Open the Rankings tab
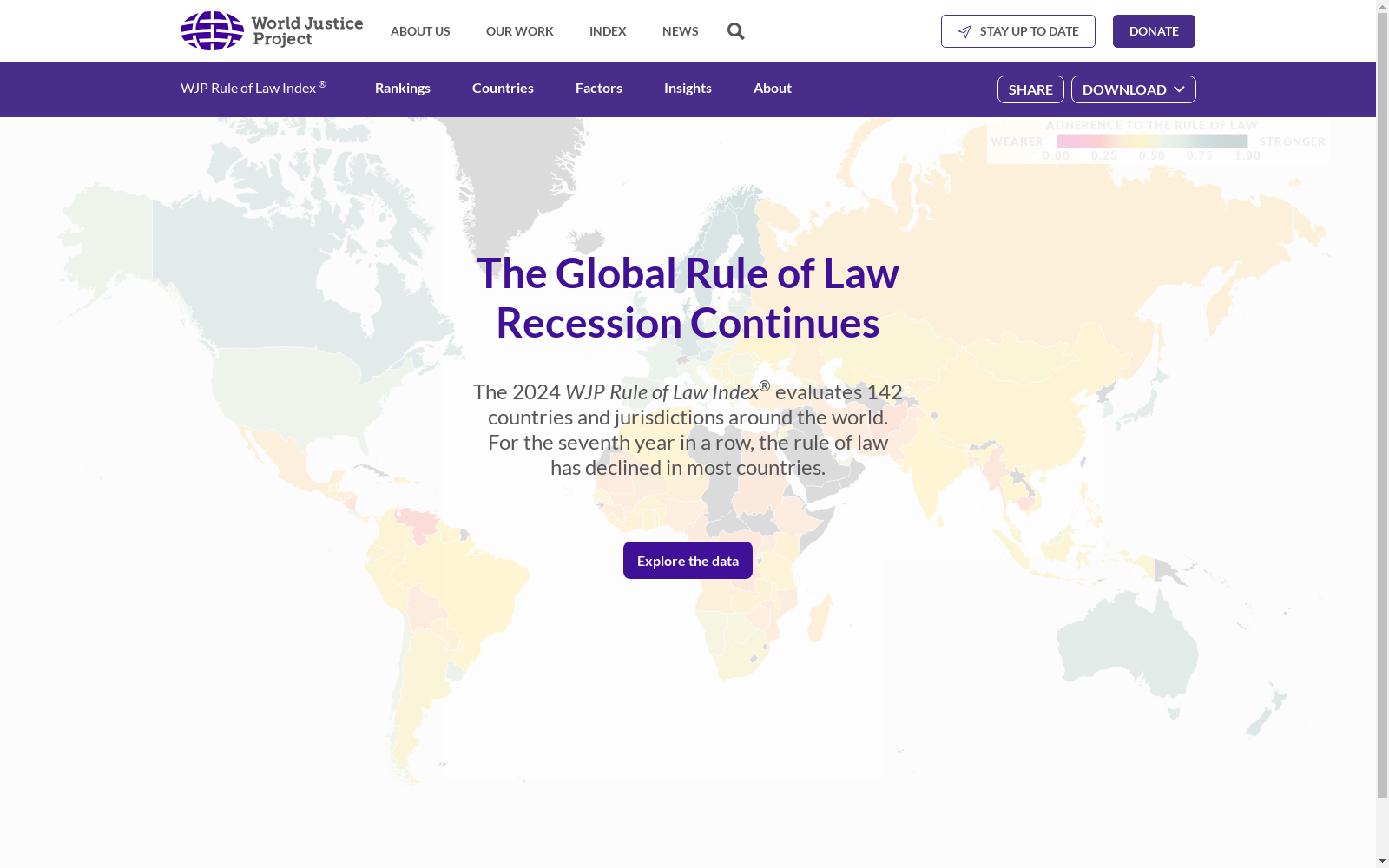 (x=403, y=88)
